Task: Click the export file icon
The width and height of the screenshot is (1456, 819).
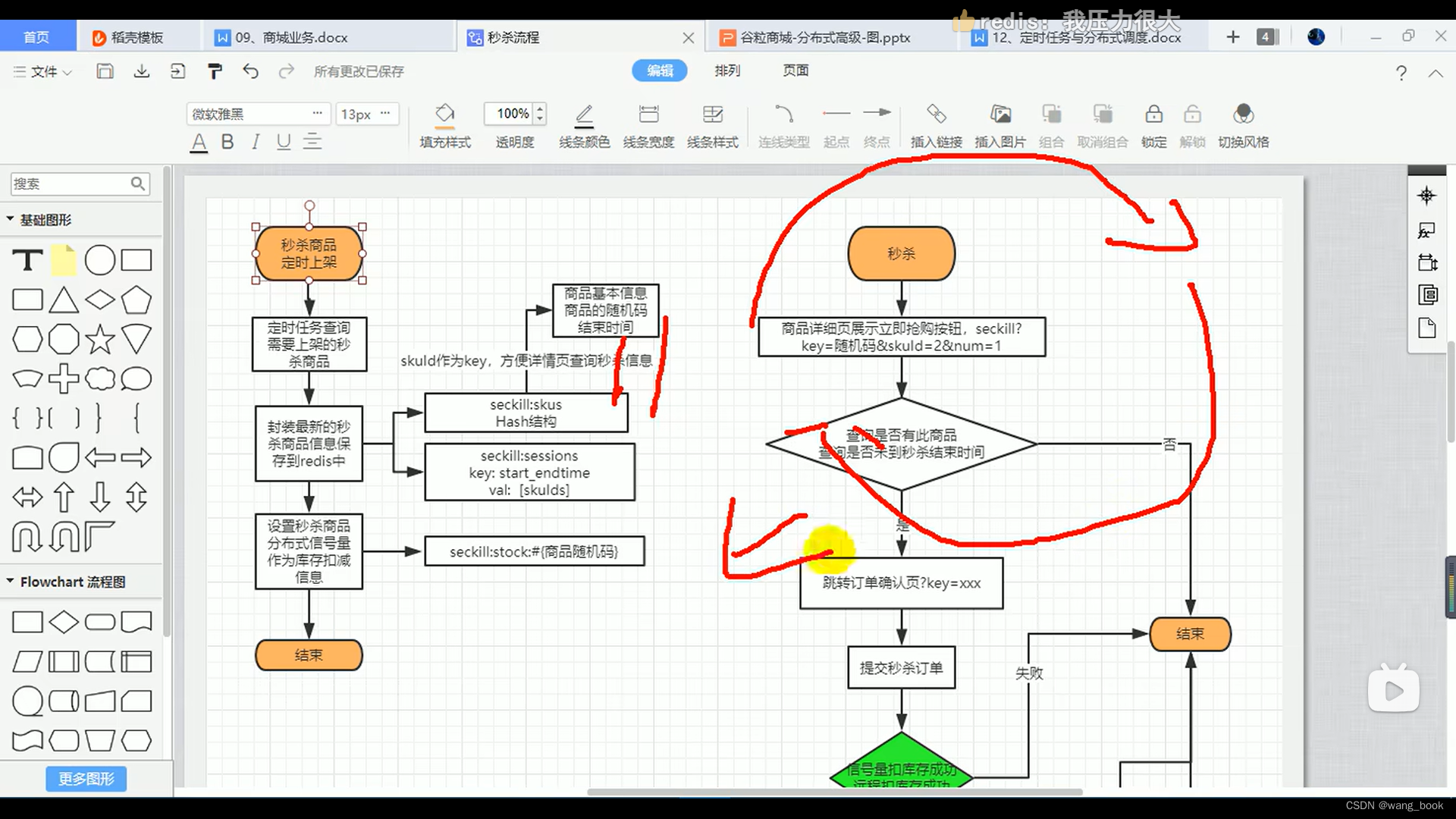Action: 177,71
